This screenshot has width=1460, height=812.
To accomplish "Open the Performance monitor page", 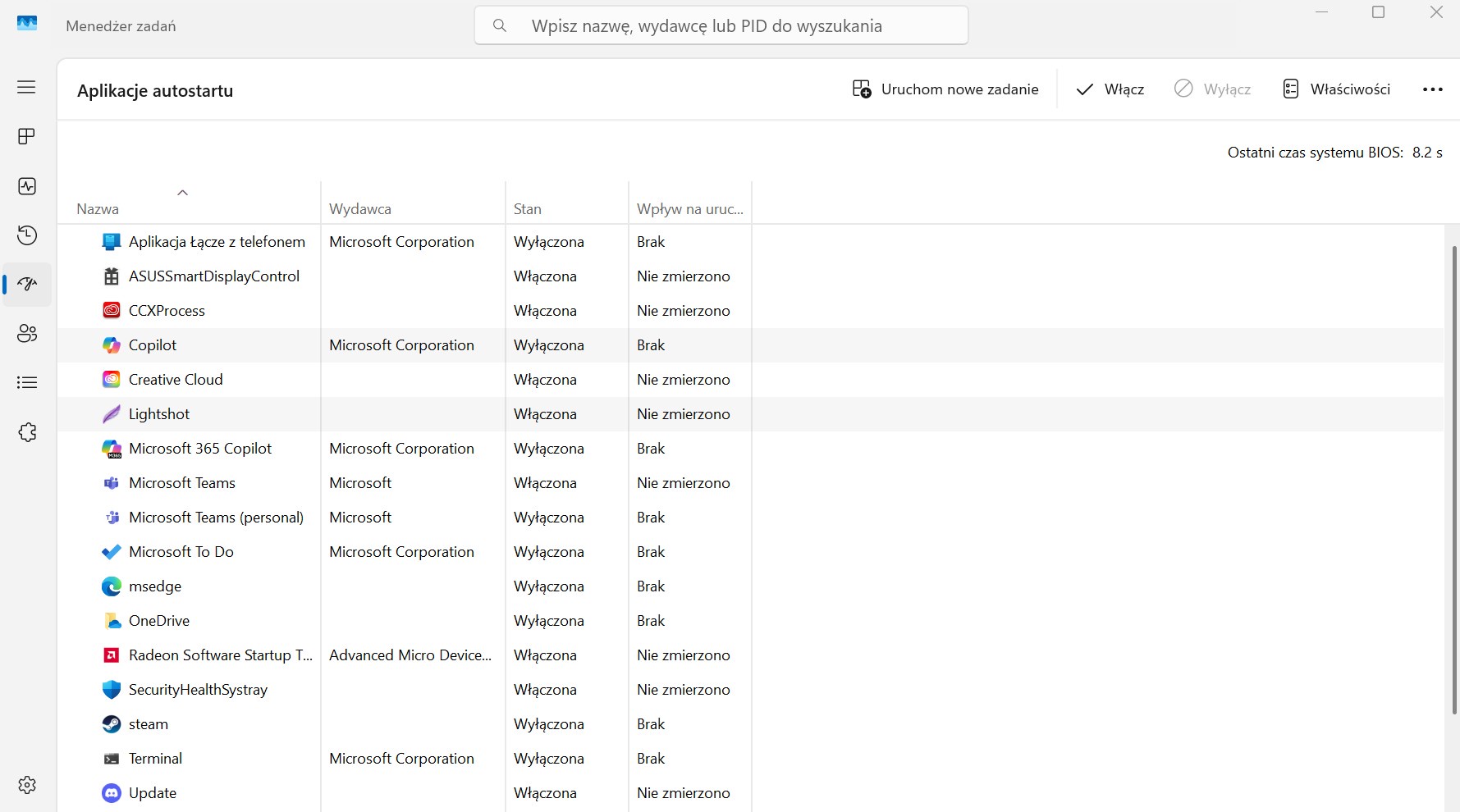I will tap(26, 186).
